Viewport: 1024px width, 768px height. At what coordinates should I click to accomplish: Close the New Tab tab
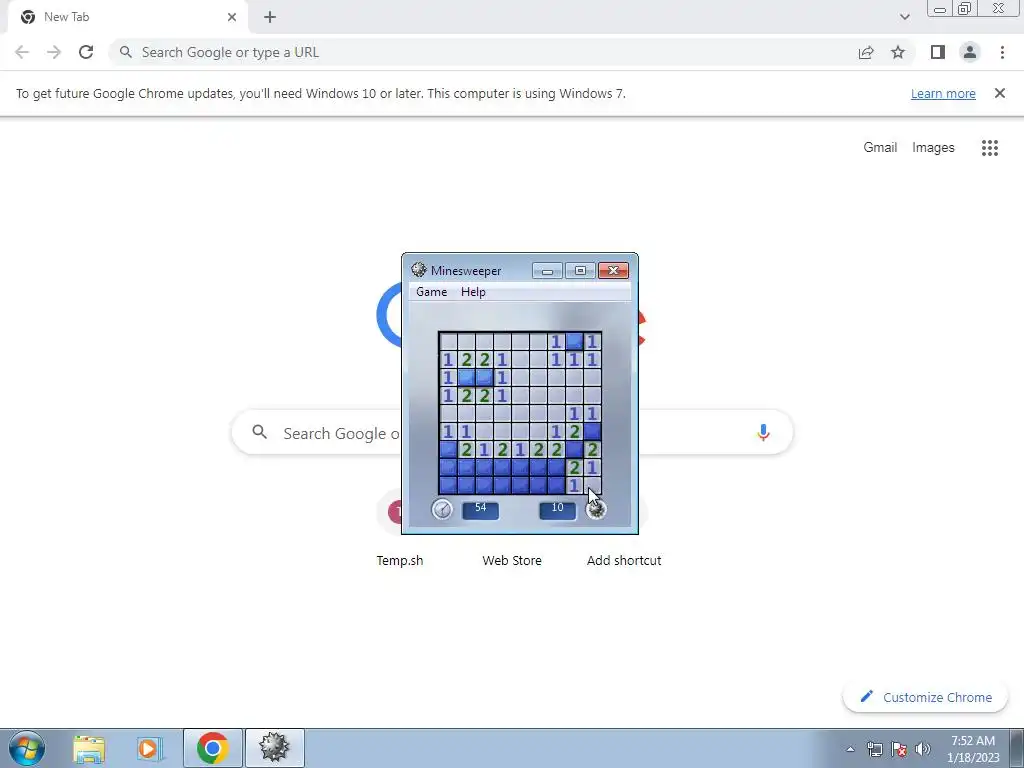pos(232,17)
